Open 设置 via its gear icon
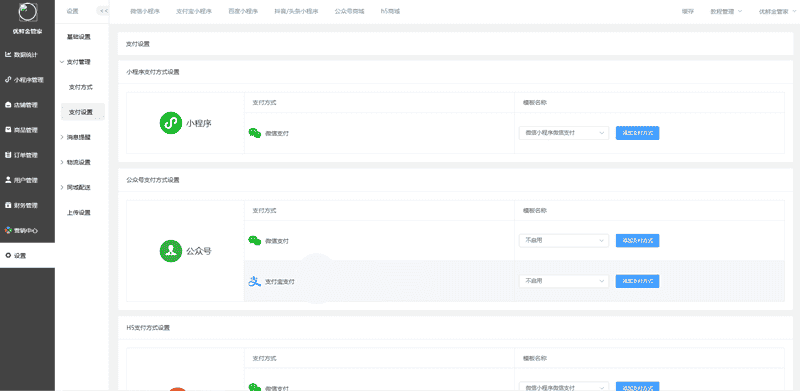 (x=8, y=255)
